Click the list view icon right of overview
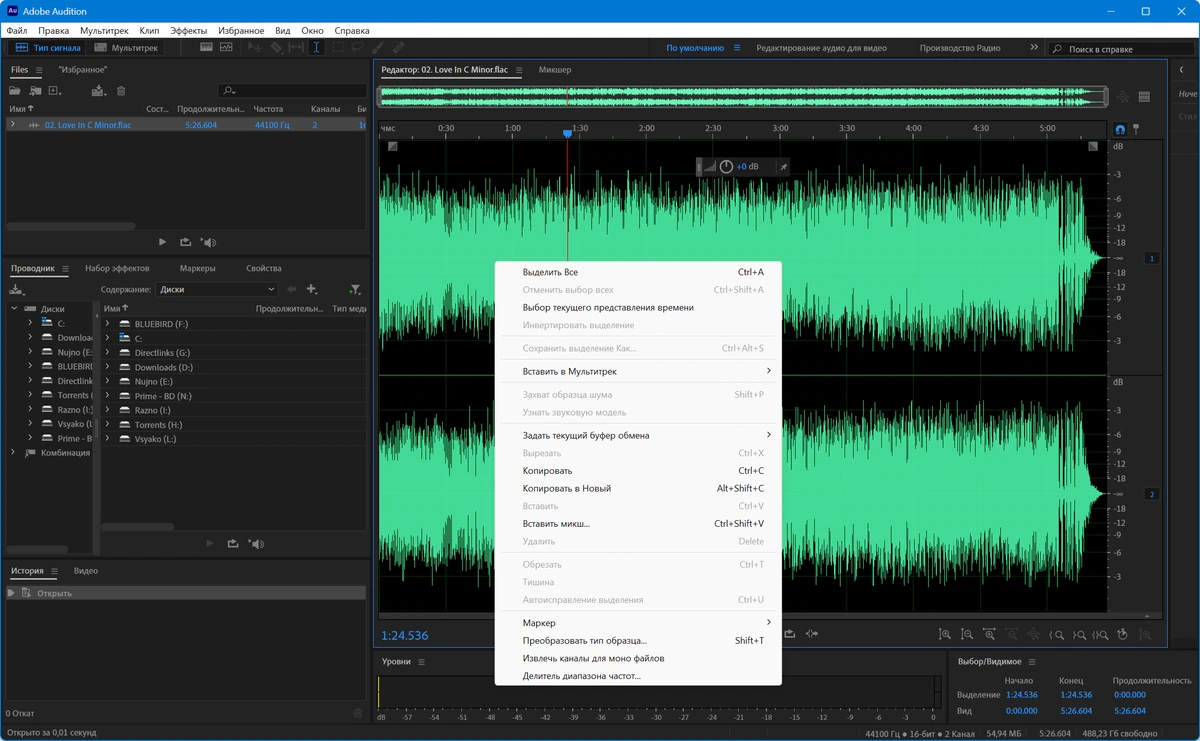 coord(1144,97)
